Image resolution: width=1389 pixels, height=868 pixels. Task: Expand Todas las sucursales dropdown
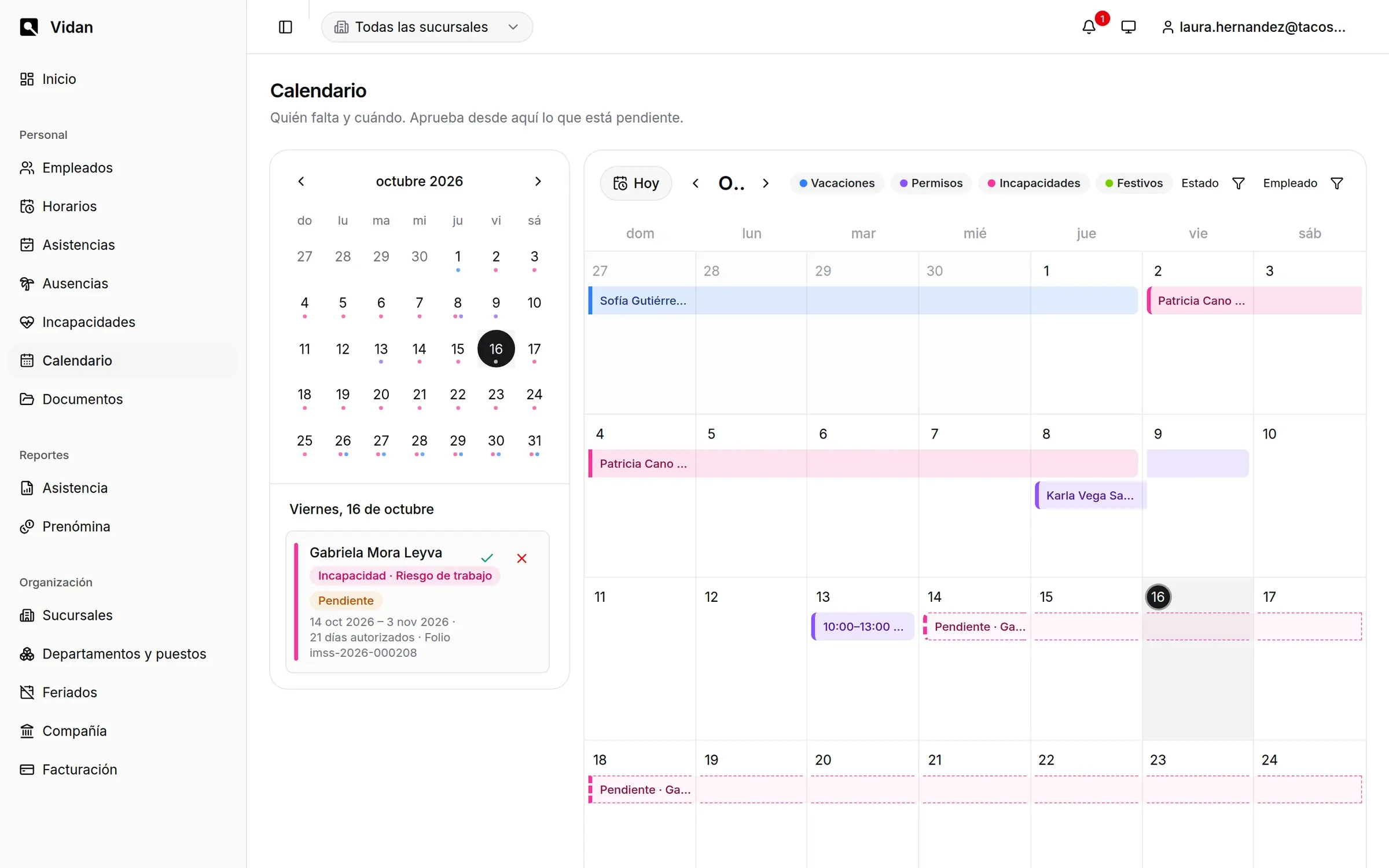(427, 27)
